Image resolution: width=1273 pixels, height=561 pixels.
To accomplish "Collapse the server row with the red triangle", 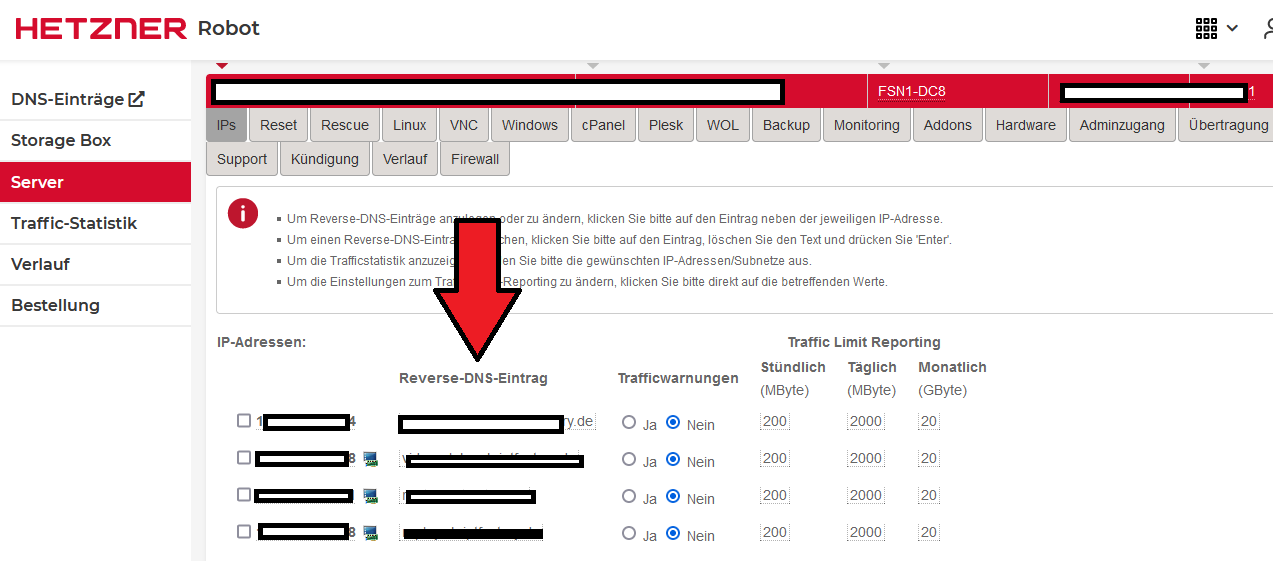I will pos(221,66).
